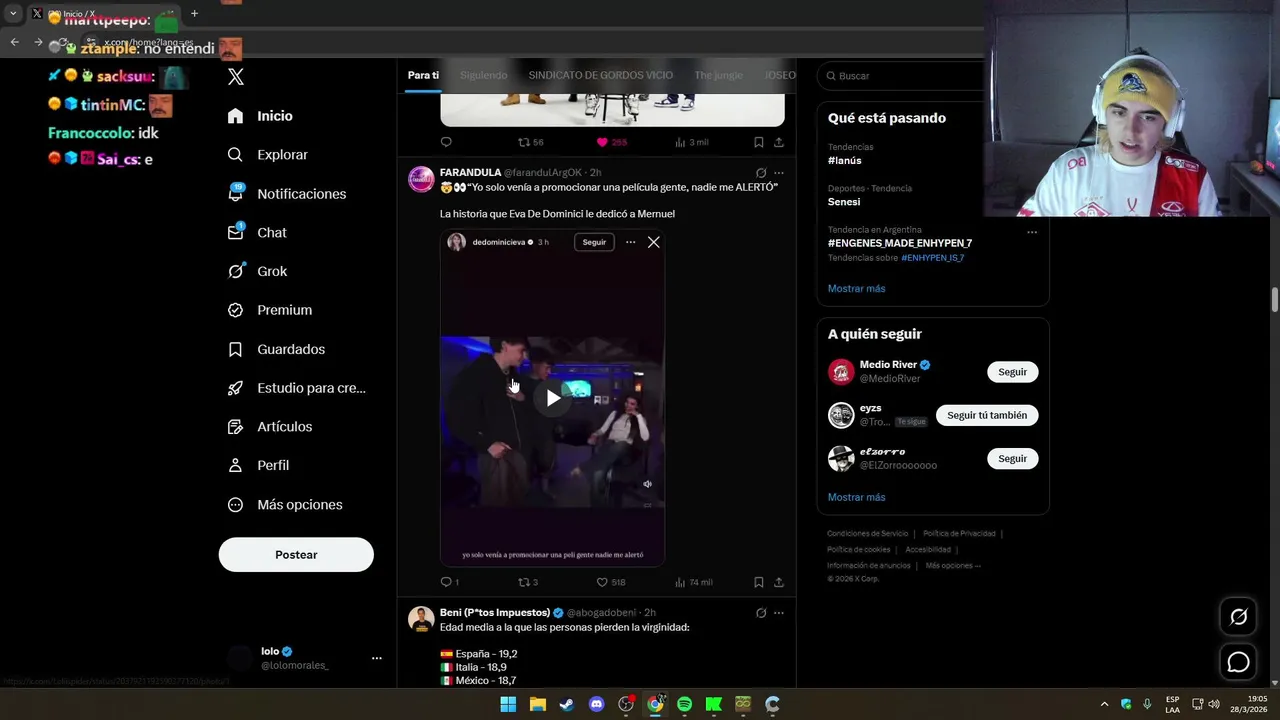
Task: Expand Mostrar más under A quién seguir
Action: click(856, 497)
